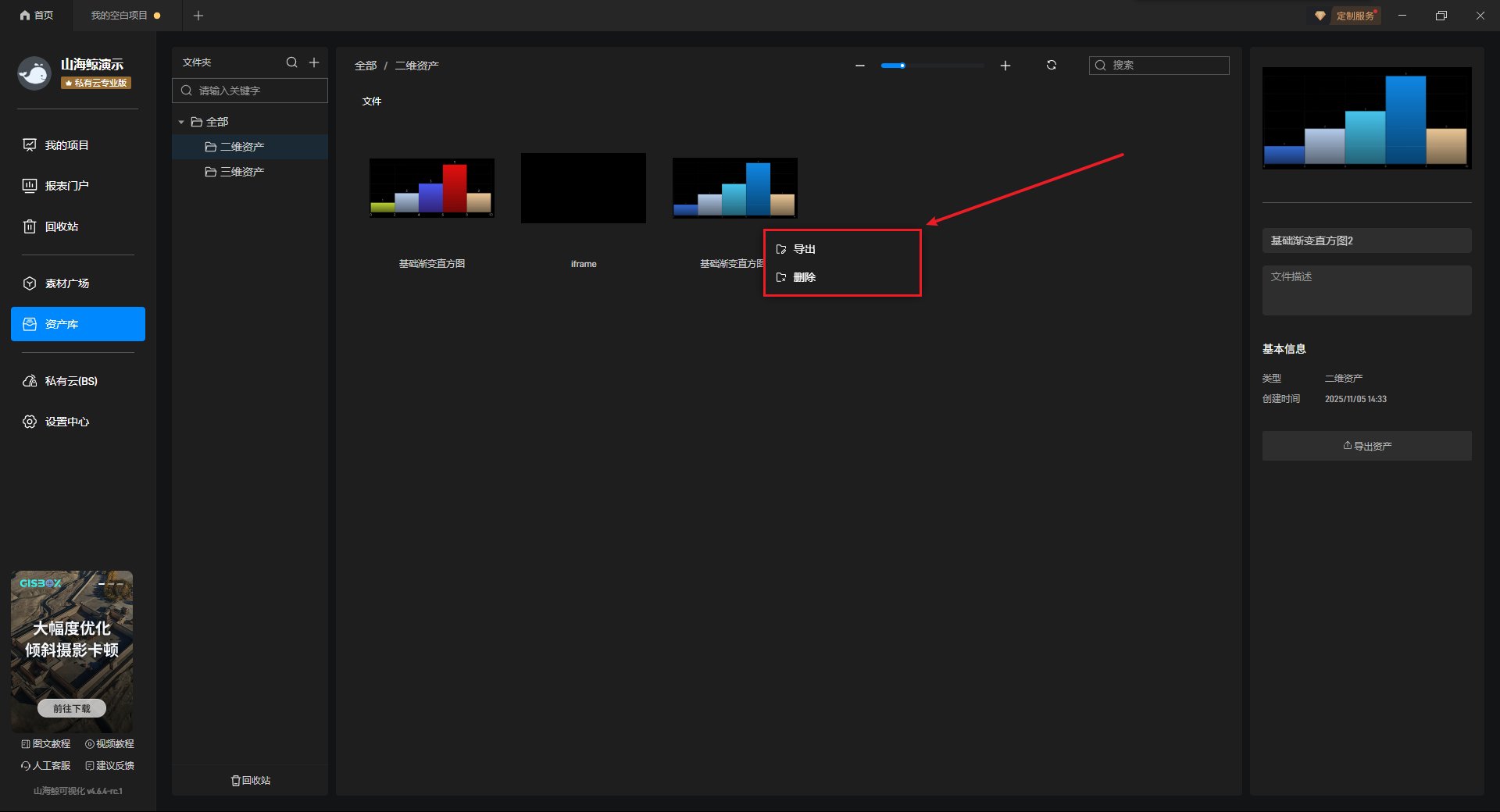Choose 导出 from the context menu

804,249
